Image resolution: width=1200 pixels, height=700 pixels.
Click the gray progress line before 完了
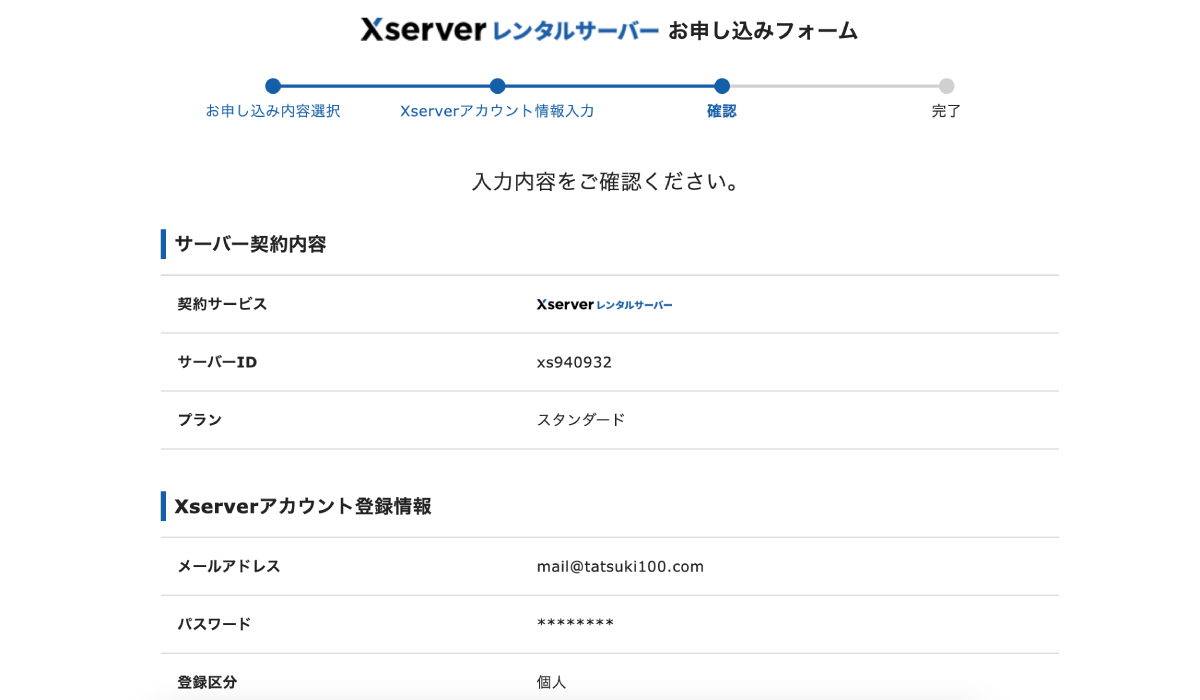834,86
